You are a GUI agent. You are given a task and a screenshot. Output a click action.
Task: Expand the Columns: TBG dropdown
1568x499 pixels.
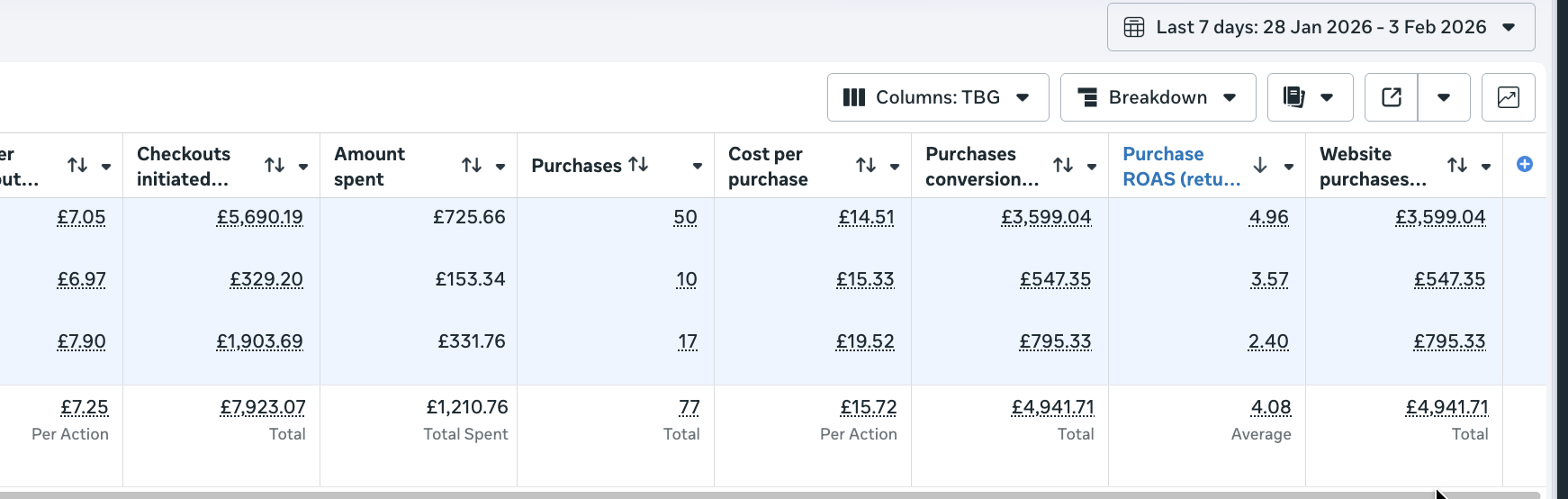pyautogui.click(x=937, y=97)
